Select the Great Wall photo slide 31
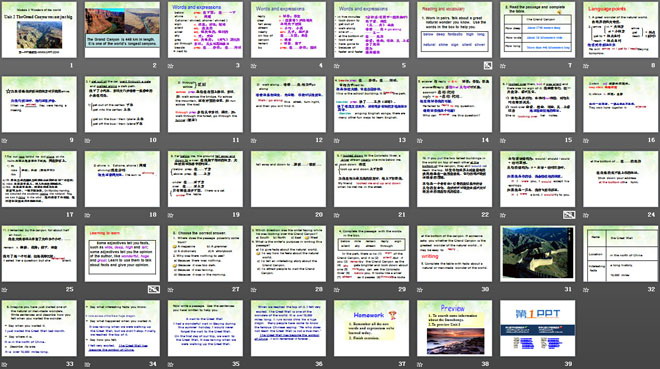Screen dimensions: 660x369 pyautogui.click(x=538, y=254)
